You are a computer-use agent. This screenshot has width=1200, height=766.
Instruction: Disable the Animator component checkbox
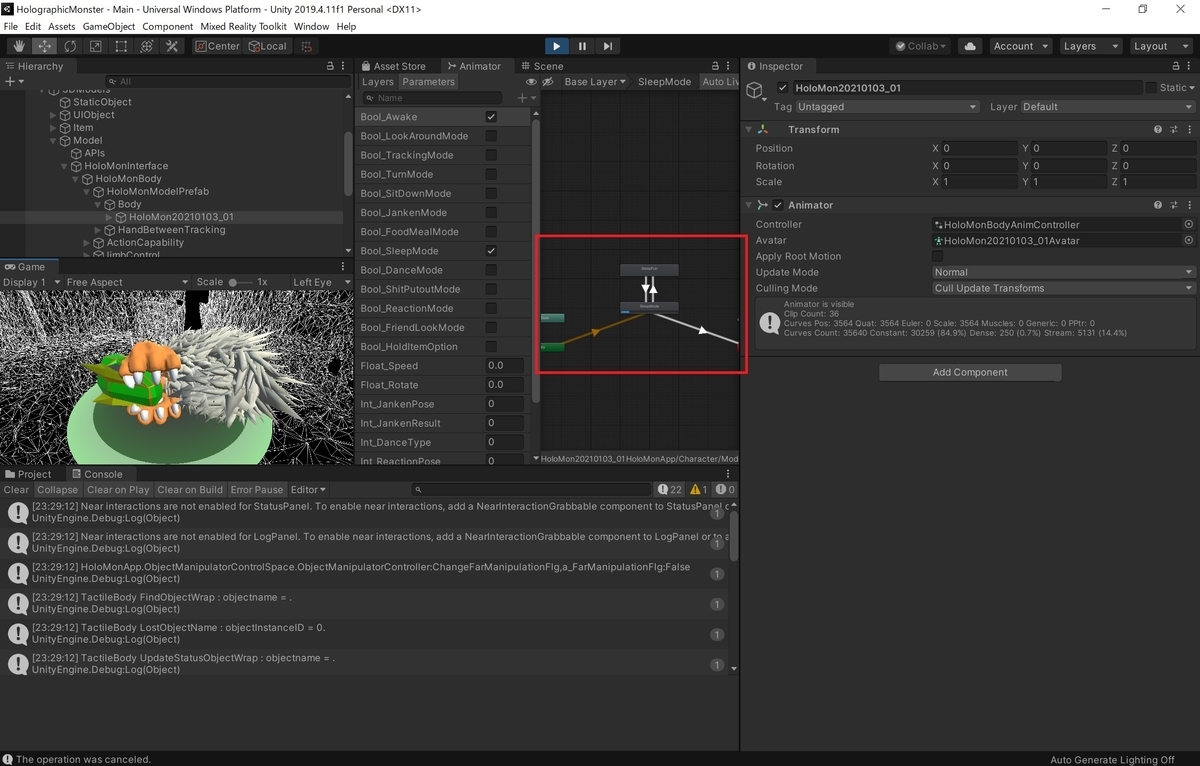pyautogui.click(x=778, y=205)
